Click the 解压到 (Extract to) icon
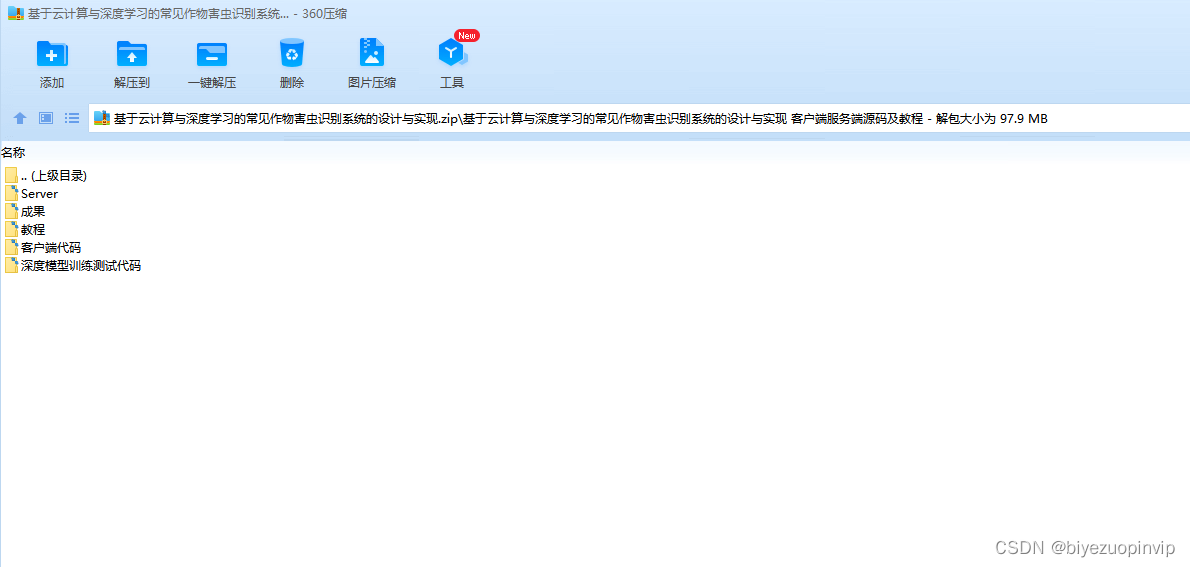Viewport: 1190px width, 567px height. pyautogui.click(x=131, y=54)
